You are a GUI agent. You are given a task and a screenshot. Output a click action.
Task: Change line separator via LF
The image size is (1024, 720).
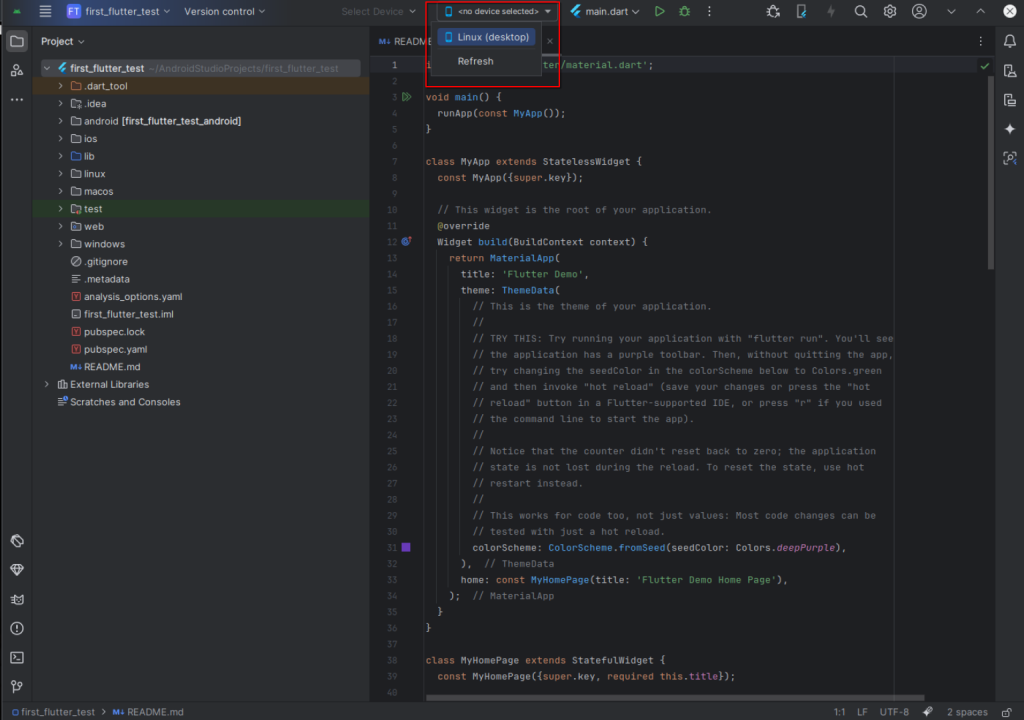(x=862, y=712)
